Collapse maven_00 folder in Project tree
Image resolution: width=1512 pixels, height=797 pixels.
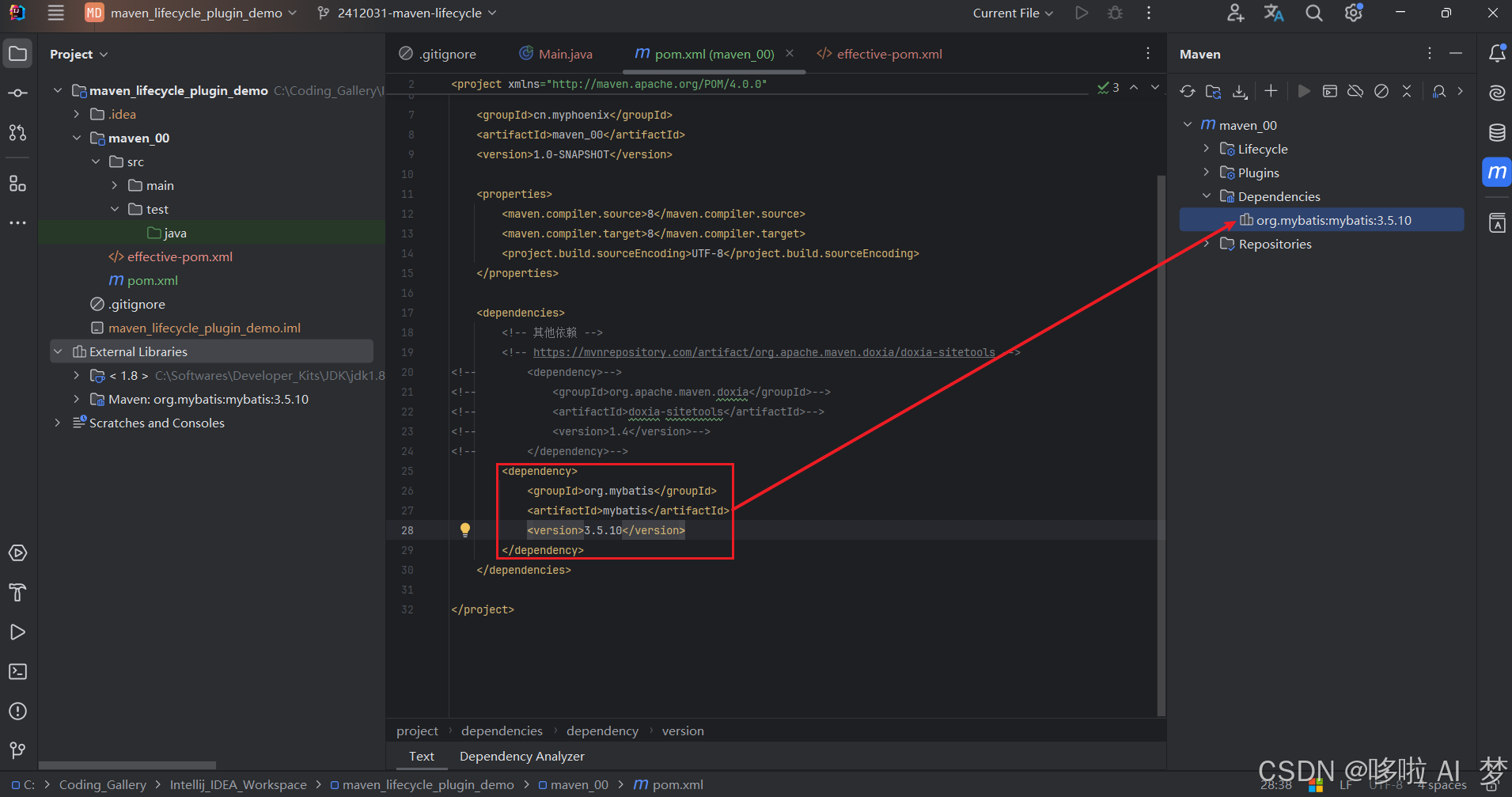coord(77,138)
